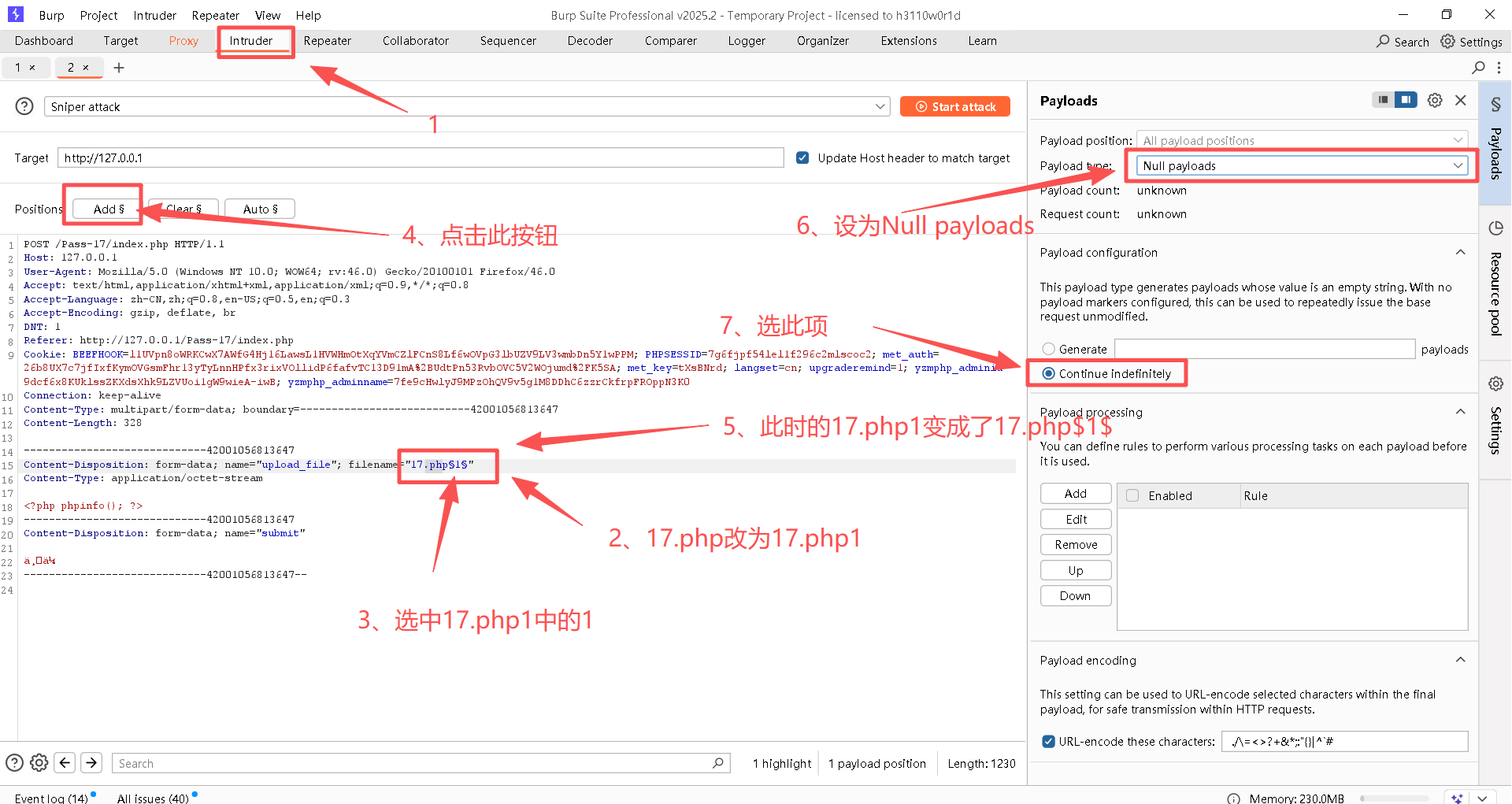Open the Sequencer tab

[508, 41]
